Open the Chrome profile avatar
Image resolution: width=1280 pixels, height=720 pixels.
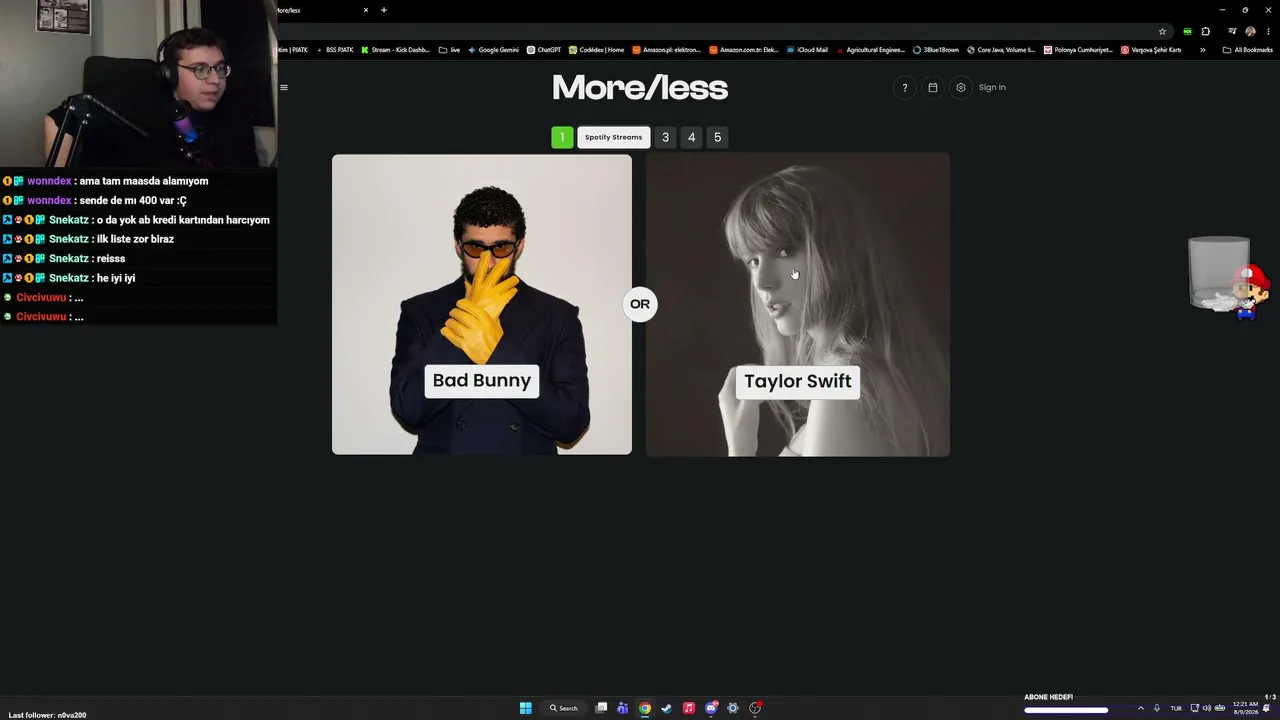[1250, 31]
